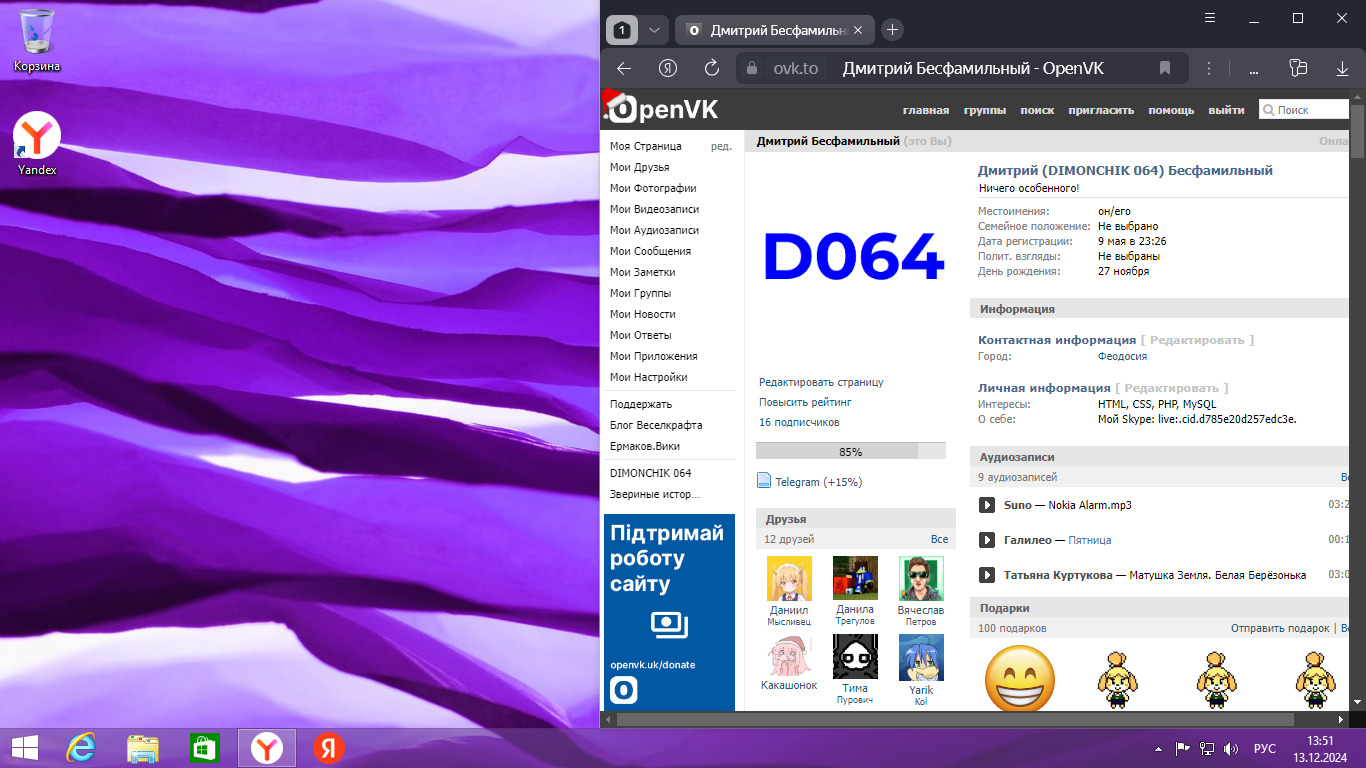Play the Suno Nokia Alarm.mp3 track
Image resolution: width=1366 pixels, height=768 pixels.
[986, 505]
